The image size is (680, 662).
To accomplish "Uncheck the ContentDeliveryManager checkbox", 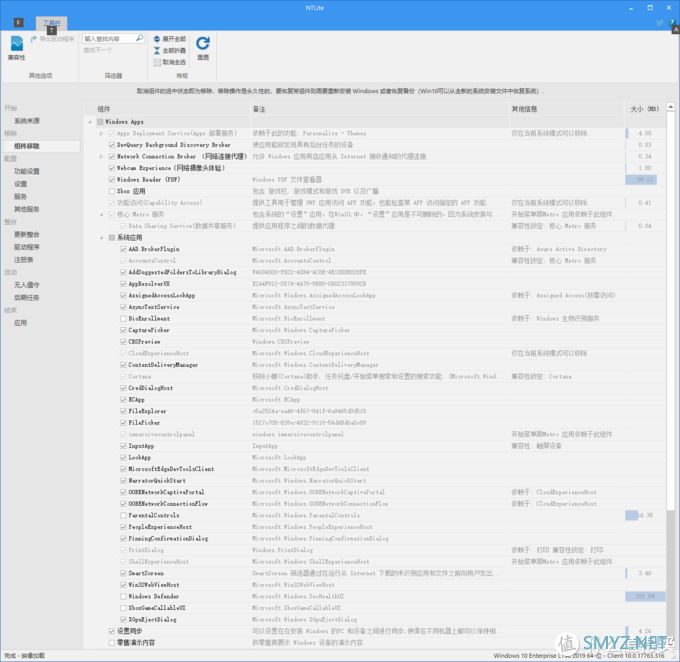I will pos(123,365).
